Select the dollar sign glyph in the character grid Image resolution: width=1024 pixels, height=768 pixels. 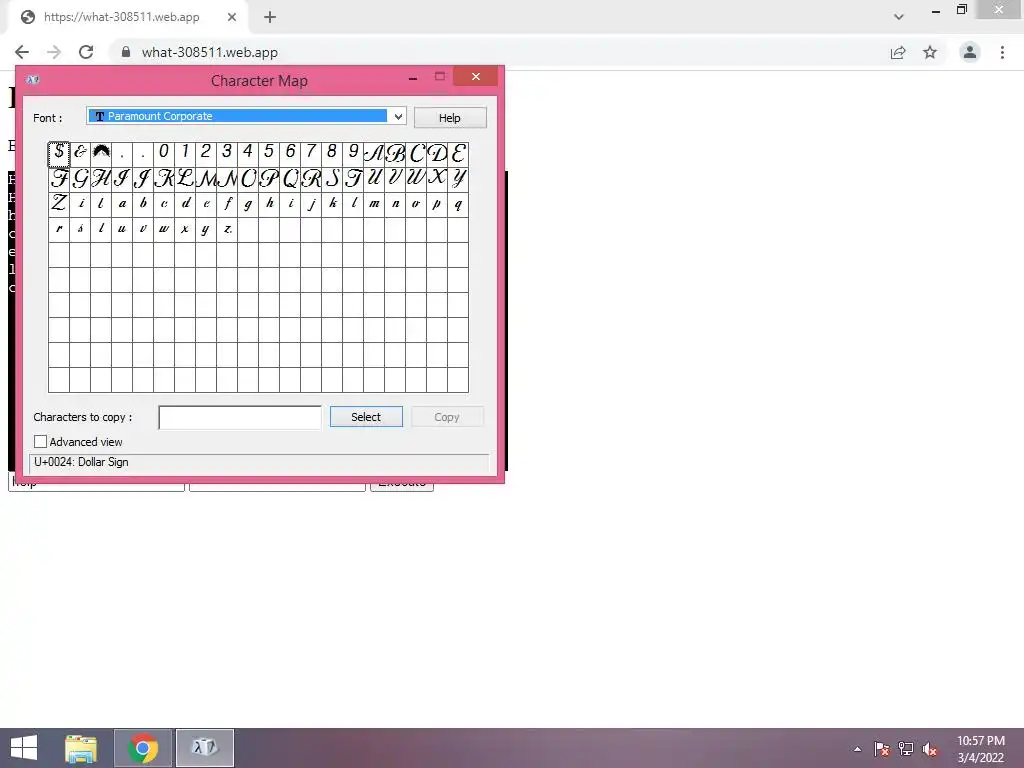coord(59,154)
